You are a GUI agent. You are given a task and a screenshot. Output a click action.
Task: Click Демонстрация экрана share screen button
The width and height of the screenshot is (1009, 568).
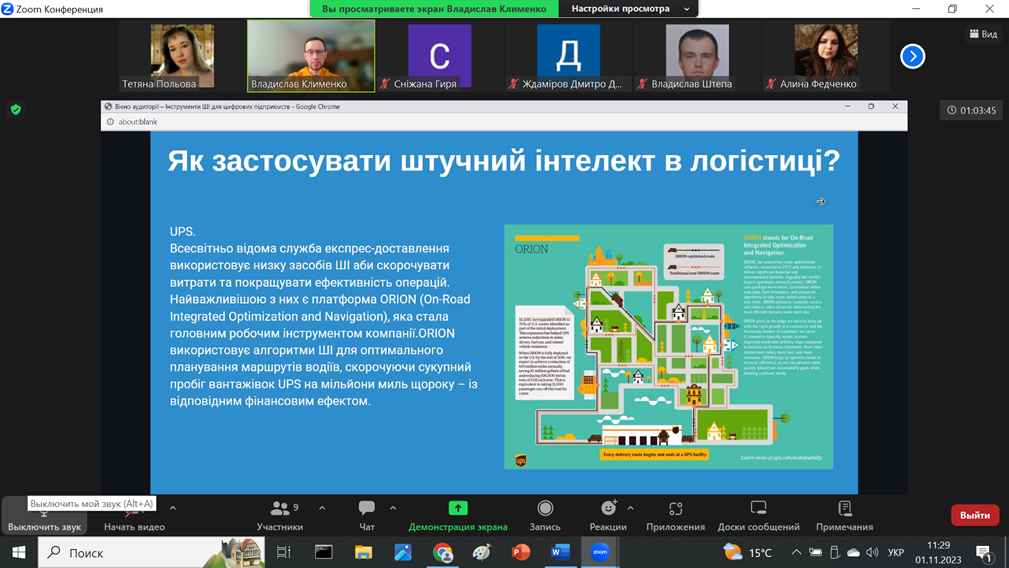click(458, 517)
